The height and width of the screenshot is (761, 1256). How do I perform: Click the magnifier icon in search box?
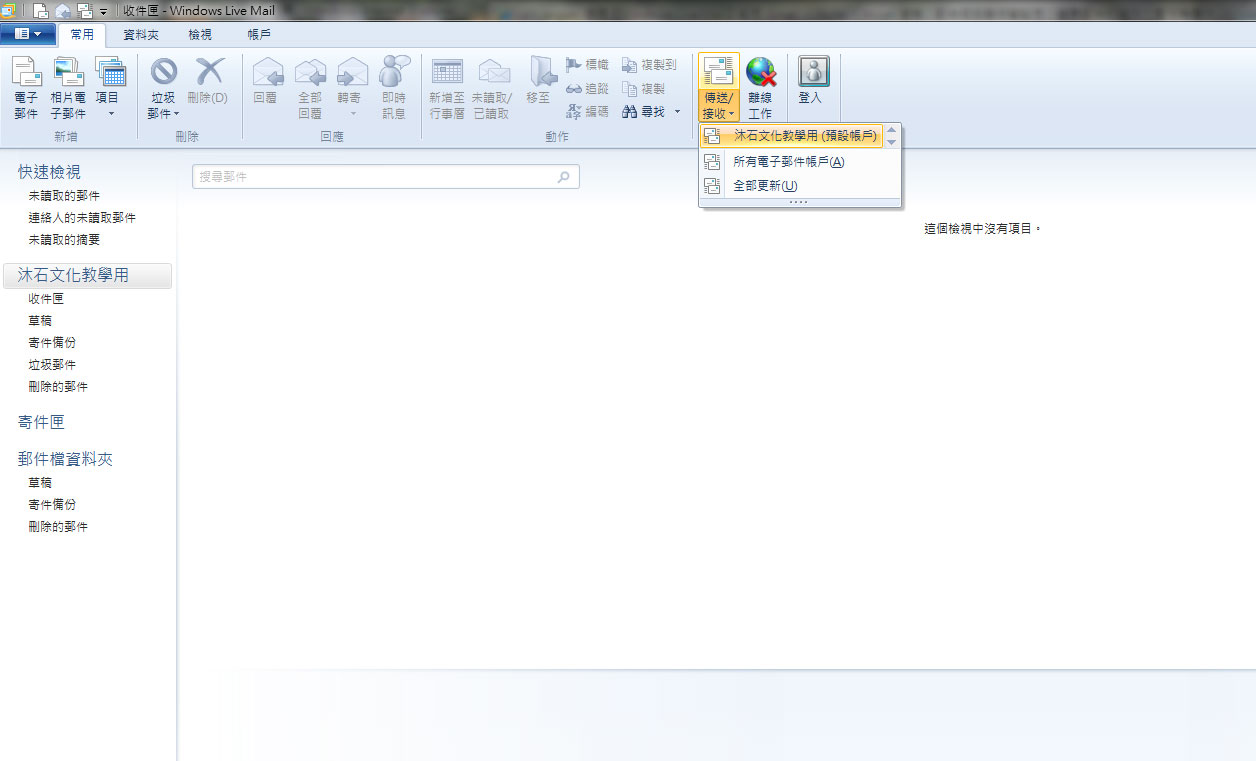564,177
